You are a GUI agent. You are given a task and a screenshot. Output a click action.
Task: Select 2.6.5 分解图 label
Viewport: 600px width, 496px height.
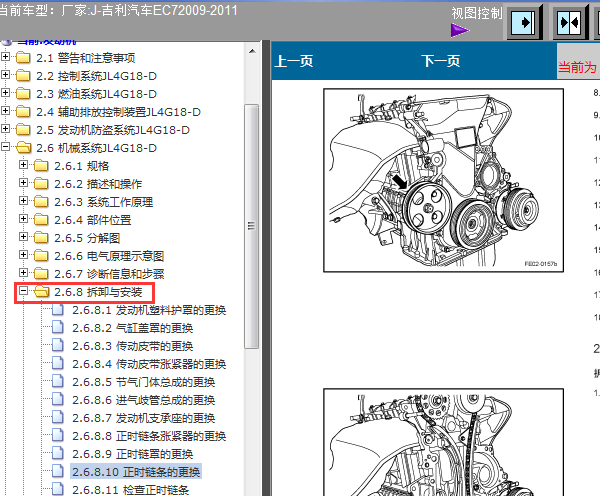point(87,238)
